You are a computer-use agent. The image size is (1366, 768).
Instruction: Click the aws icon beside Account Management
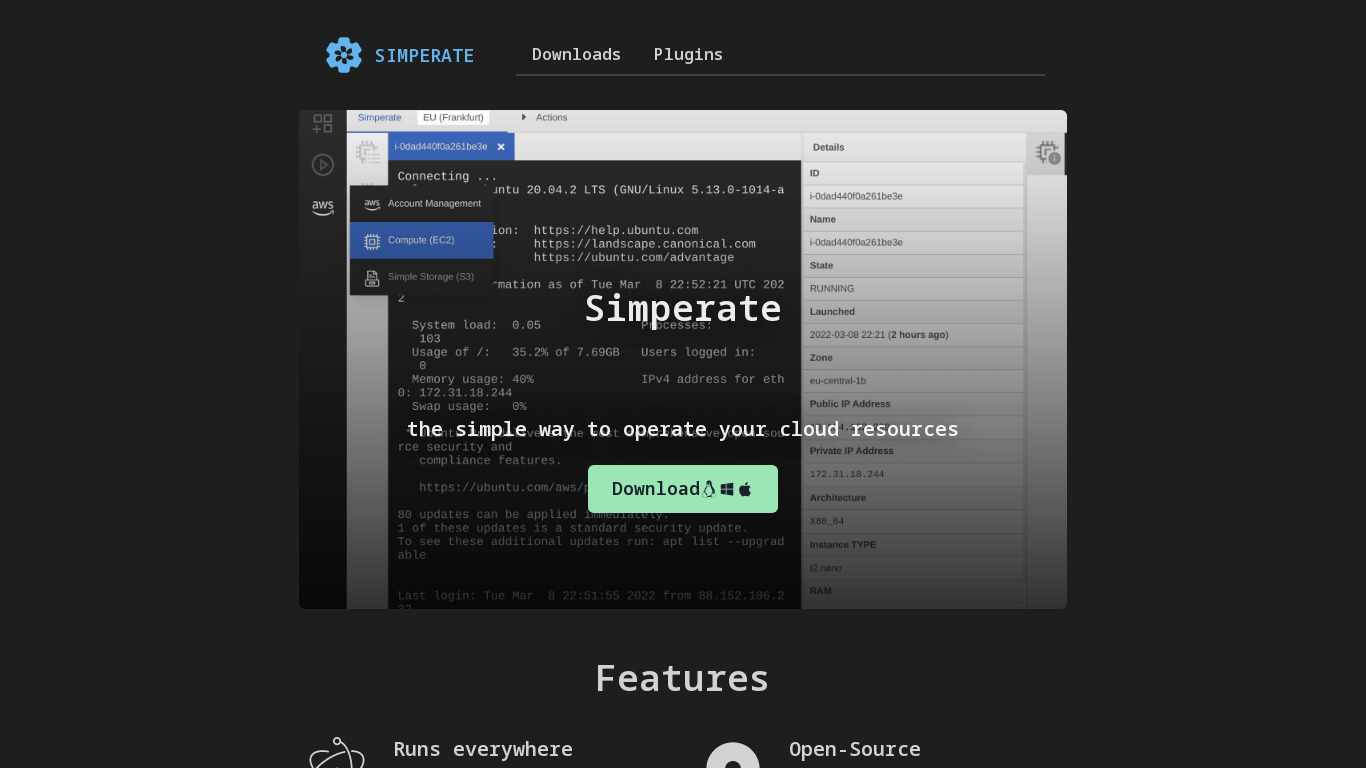(372, 204)
